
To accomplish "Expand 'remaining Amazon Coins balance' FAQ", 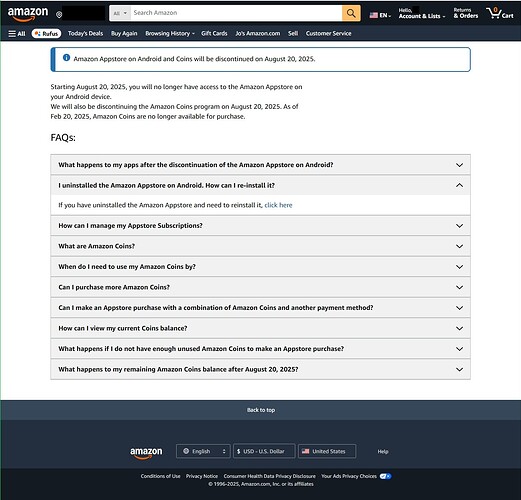I will [x=260, y=369].
